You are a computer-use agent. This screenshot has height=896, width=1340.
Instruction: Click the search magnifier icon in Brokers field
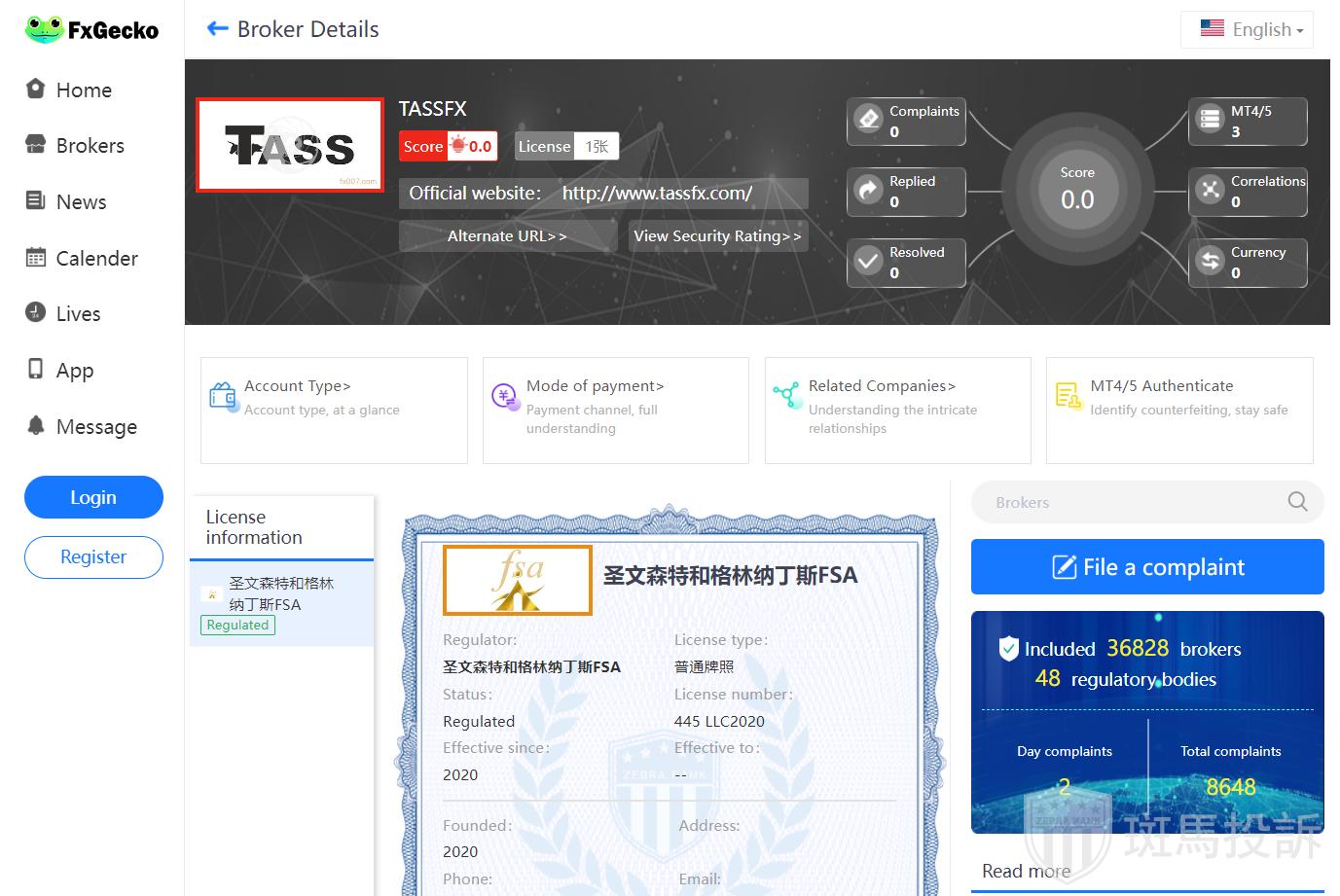coord(1297,502)
